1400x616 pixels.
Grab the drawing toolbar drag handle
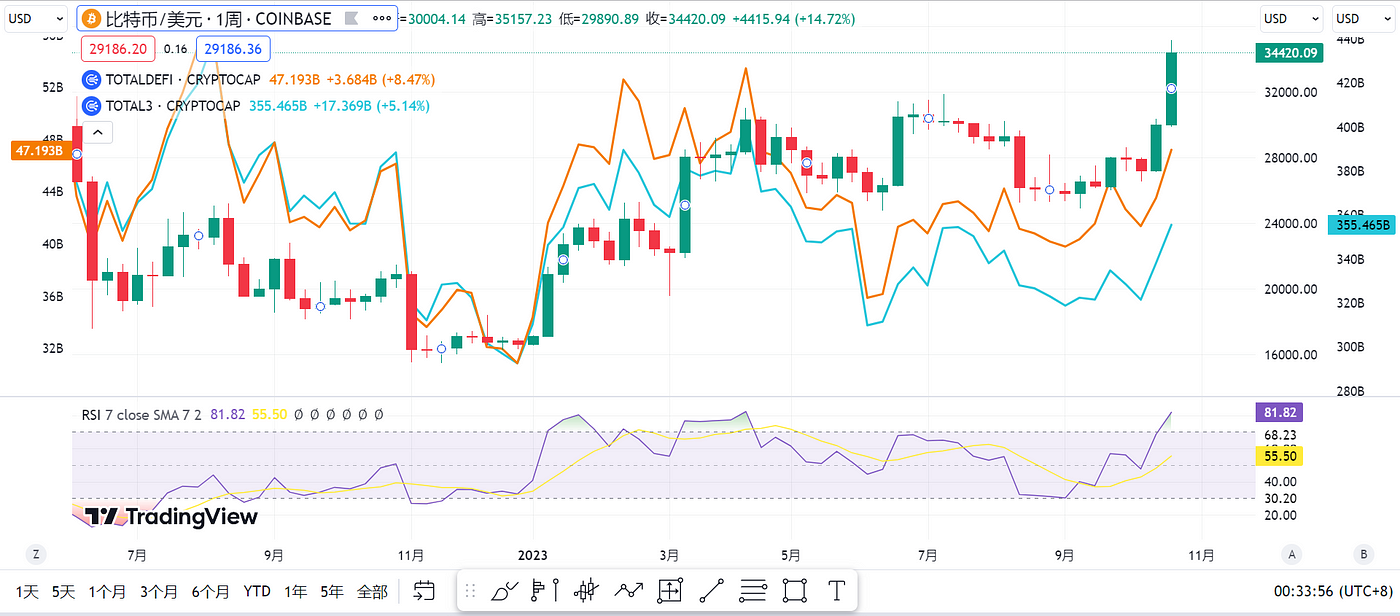(470, 591)
